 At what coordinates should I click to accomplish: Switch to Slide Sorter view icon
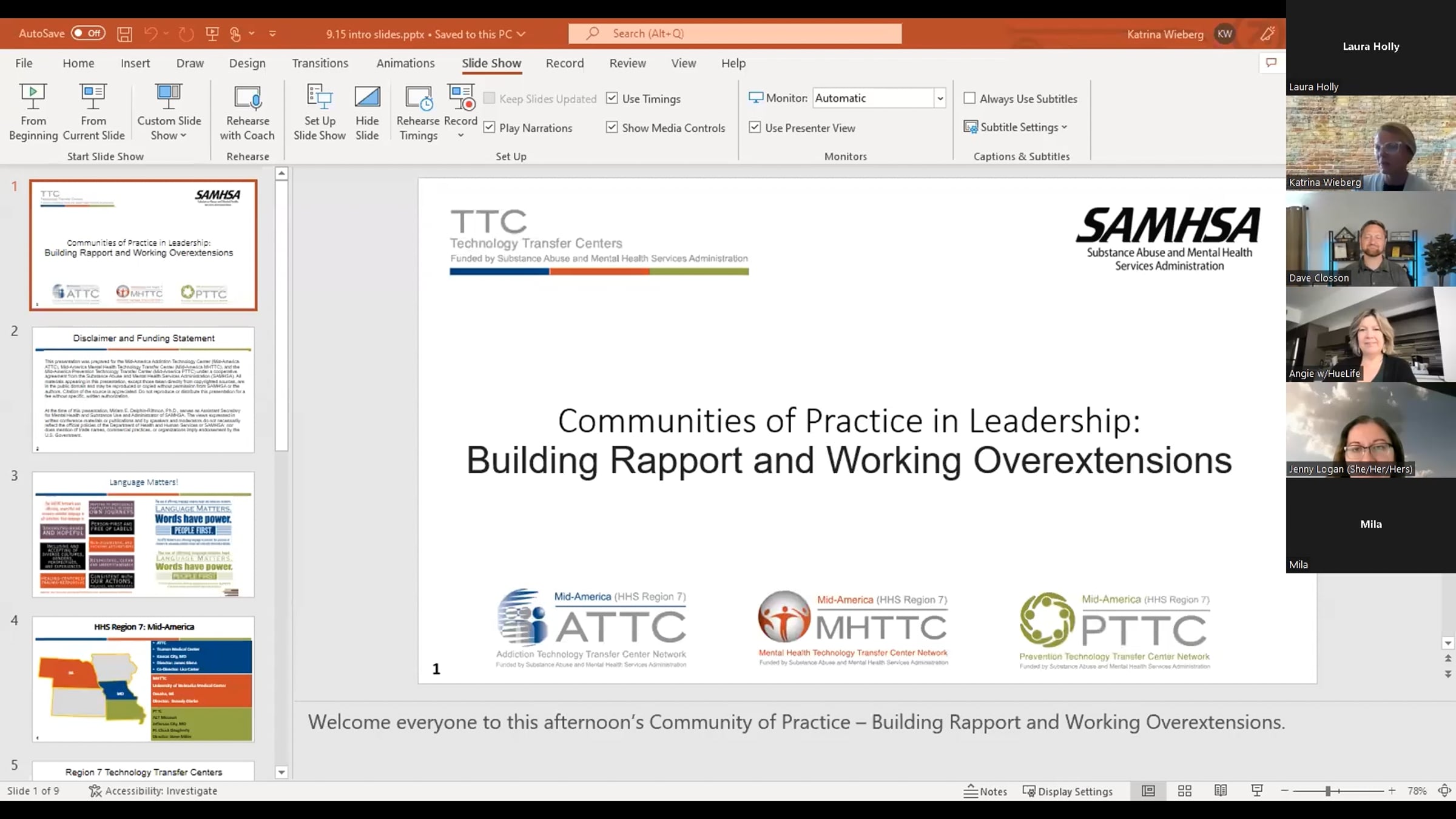point(1185,790)
